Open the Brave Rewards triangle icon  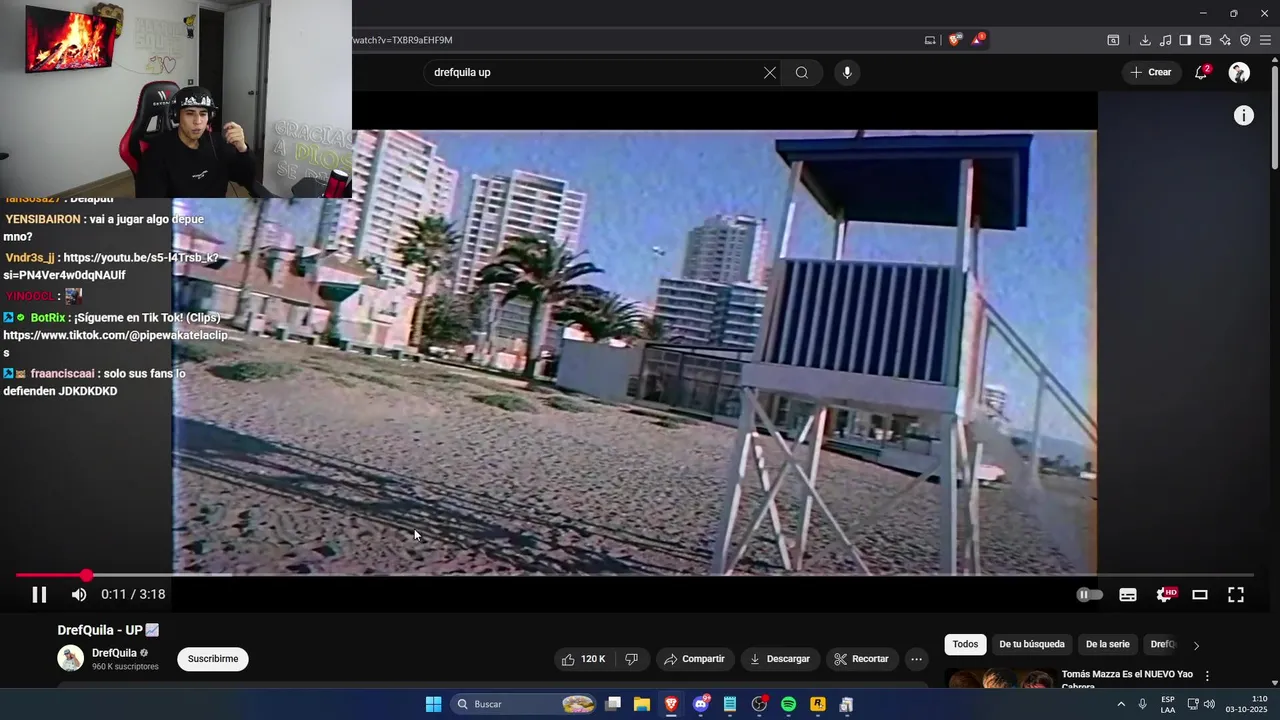pyautogui.click(x=979, y=40)
